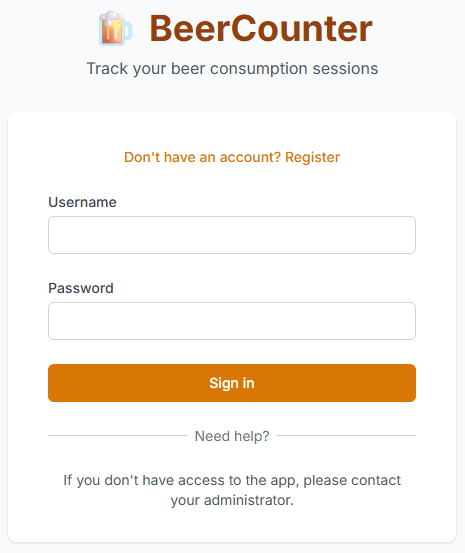Click the "your administrator." text line

click(232, 500)
